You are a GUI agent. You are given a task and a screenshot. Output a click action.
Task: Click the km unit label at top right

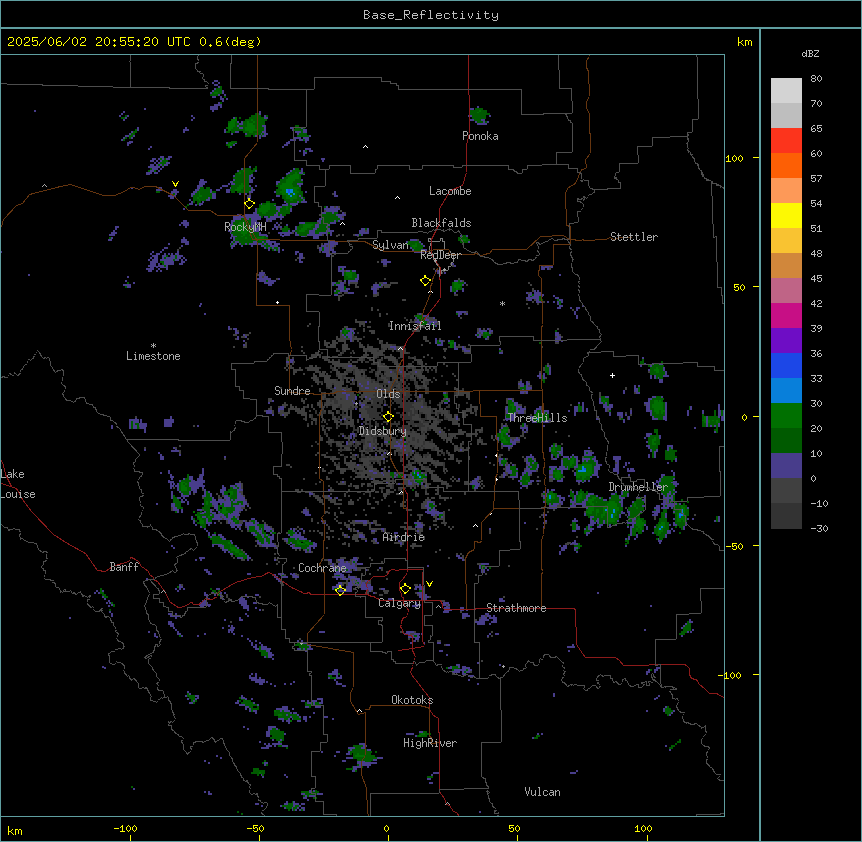(745, 42)
